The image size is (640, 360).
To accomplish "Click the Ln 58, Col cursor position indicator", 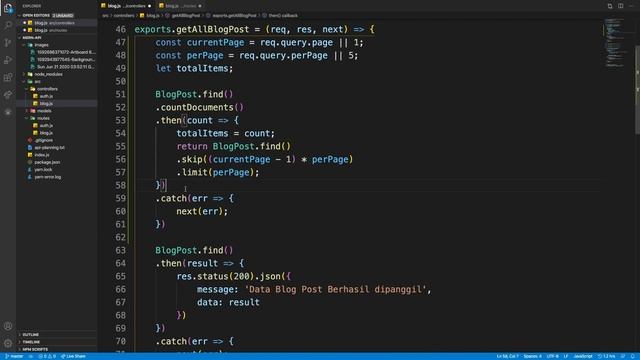I will (507, 356).
